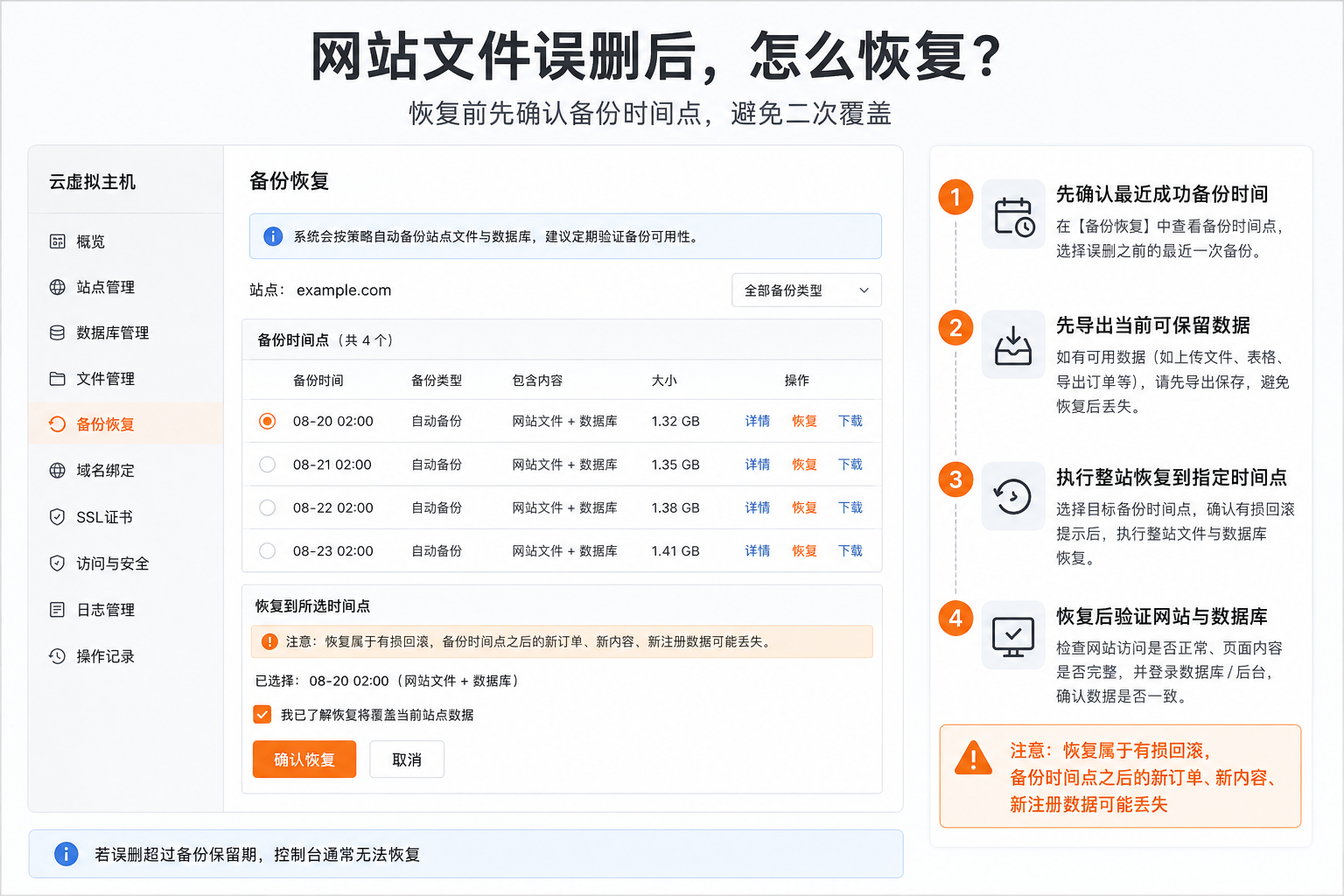Click 下载 for the 08-22 02:00 backup
The image size is (1344, 896).
coord(850,507)
